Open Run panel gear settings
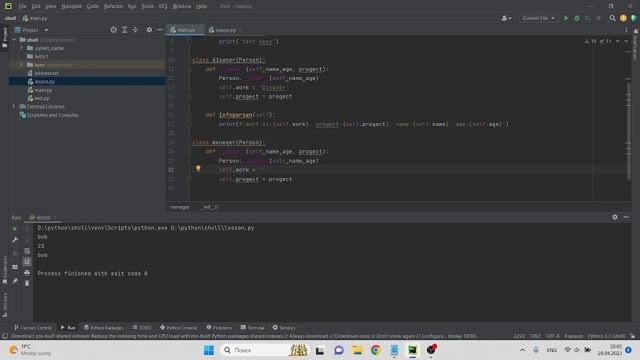Image resolution: width=640 pixels, height=360 pixels. pyautogui.click(x=615, y=217)
